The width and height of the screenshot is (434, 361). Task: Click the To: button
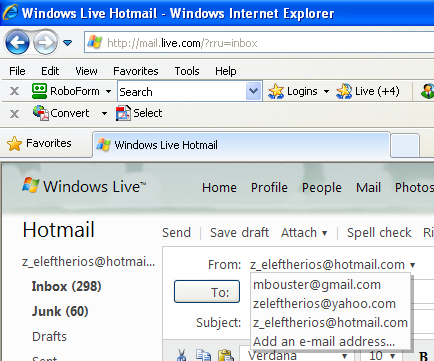pyautogui.click(x=207, y=292)
